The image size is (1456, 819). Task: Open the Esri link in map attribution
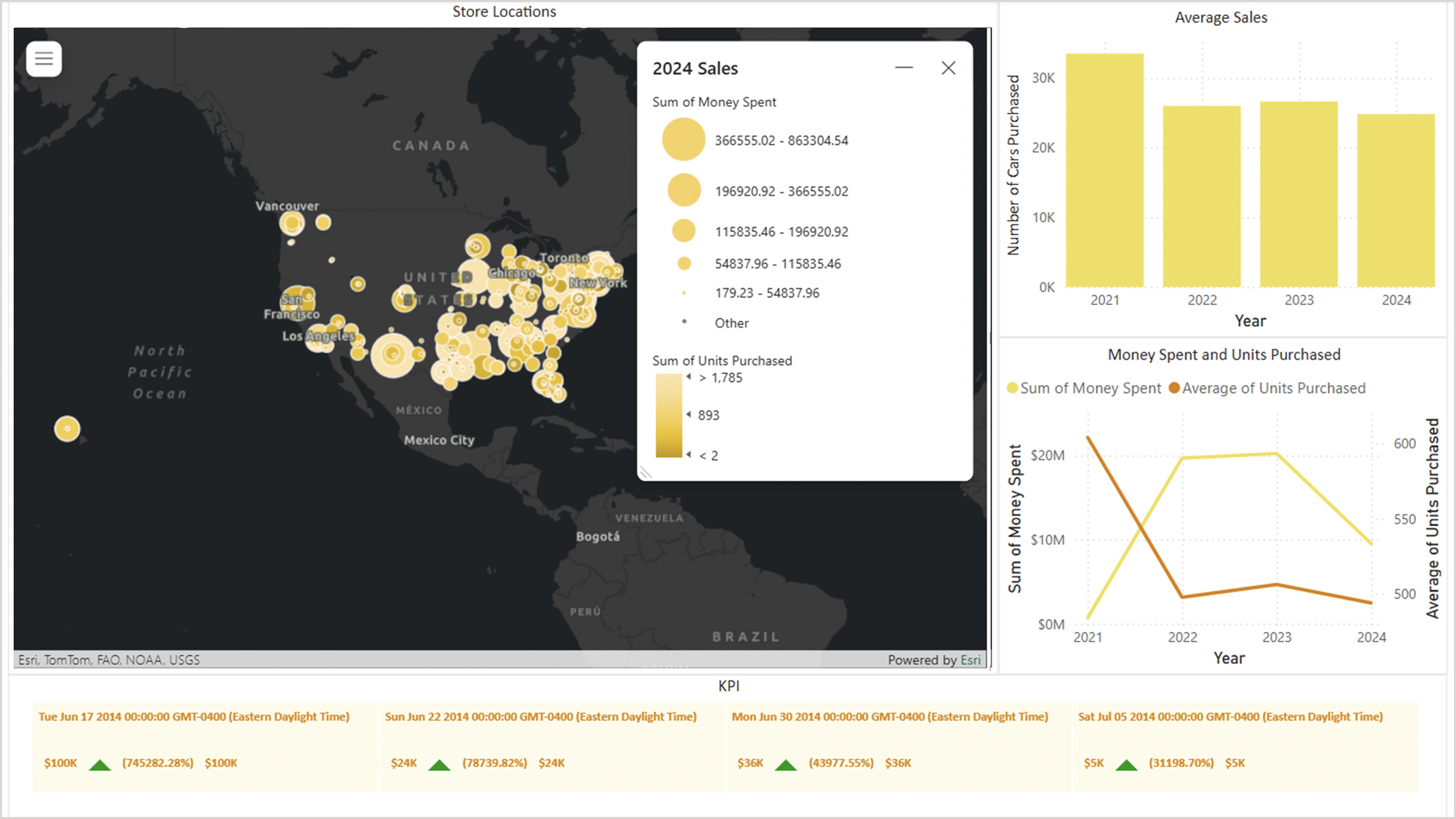point(970,660)
